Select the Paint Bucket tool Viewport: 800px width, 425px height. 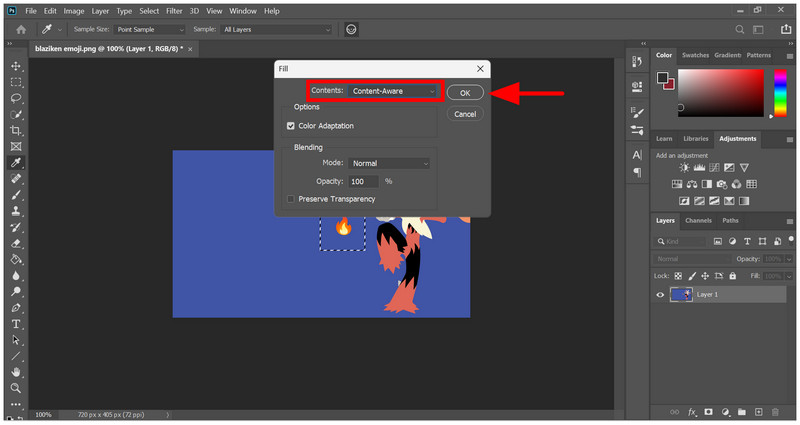coord(16,259)
